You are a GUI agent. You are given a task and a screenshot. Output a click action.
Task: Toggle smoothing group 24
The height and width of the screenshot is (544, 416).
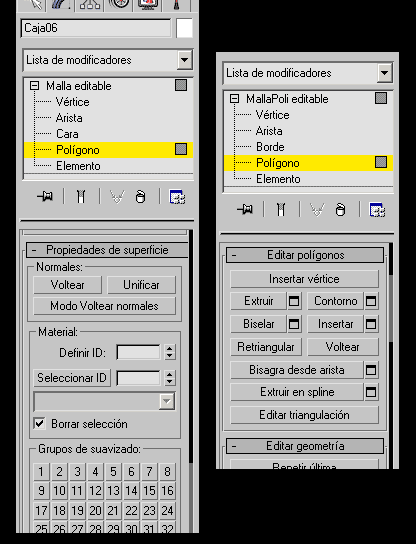167,511
